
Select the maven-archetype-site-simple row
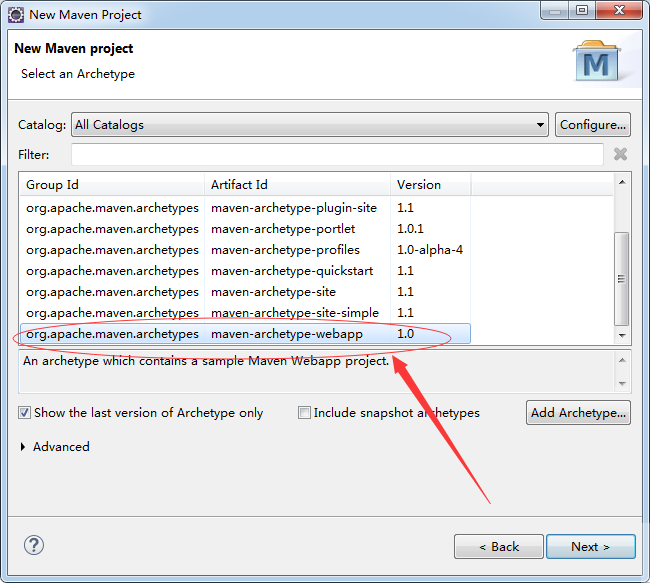[x=245, y=313]
